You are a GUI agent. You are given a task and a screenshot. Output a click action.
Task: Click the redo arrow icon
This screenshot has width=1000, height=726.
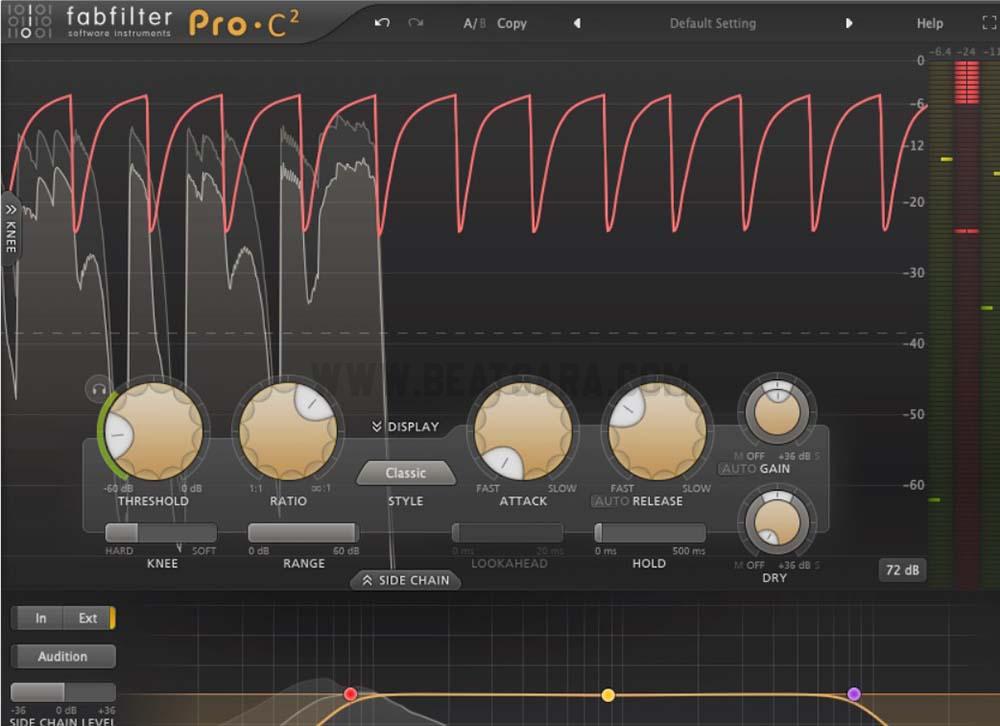pos(415,23)
